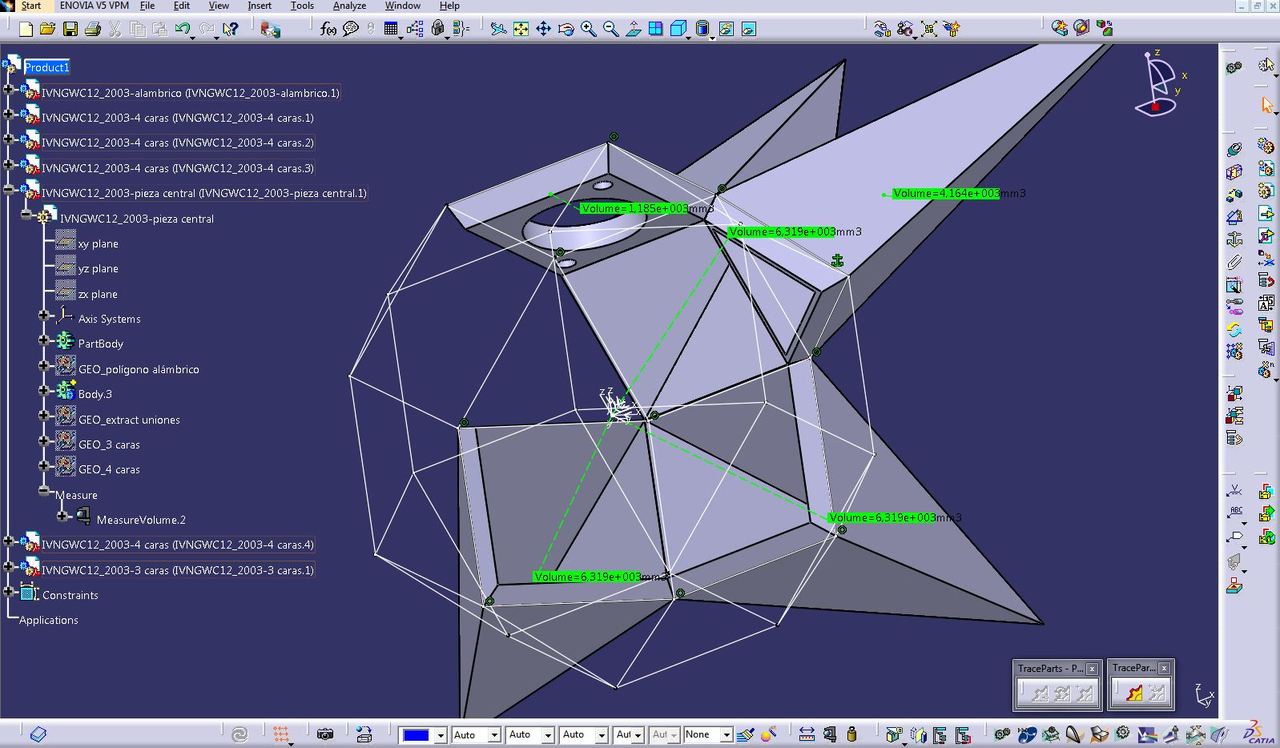
Task: Open the graphic properties color dropdown
Action: point(439,735)
